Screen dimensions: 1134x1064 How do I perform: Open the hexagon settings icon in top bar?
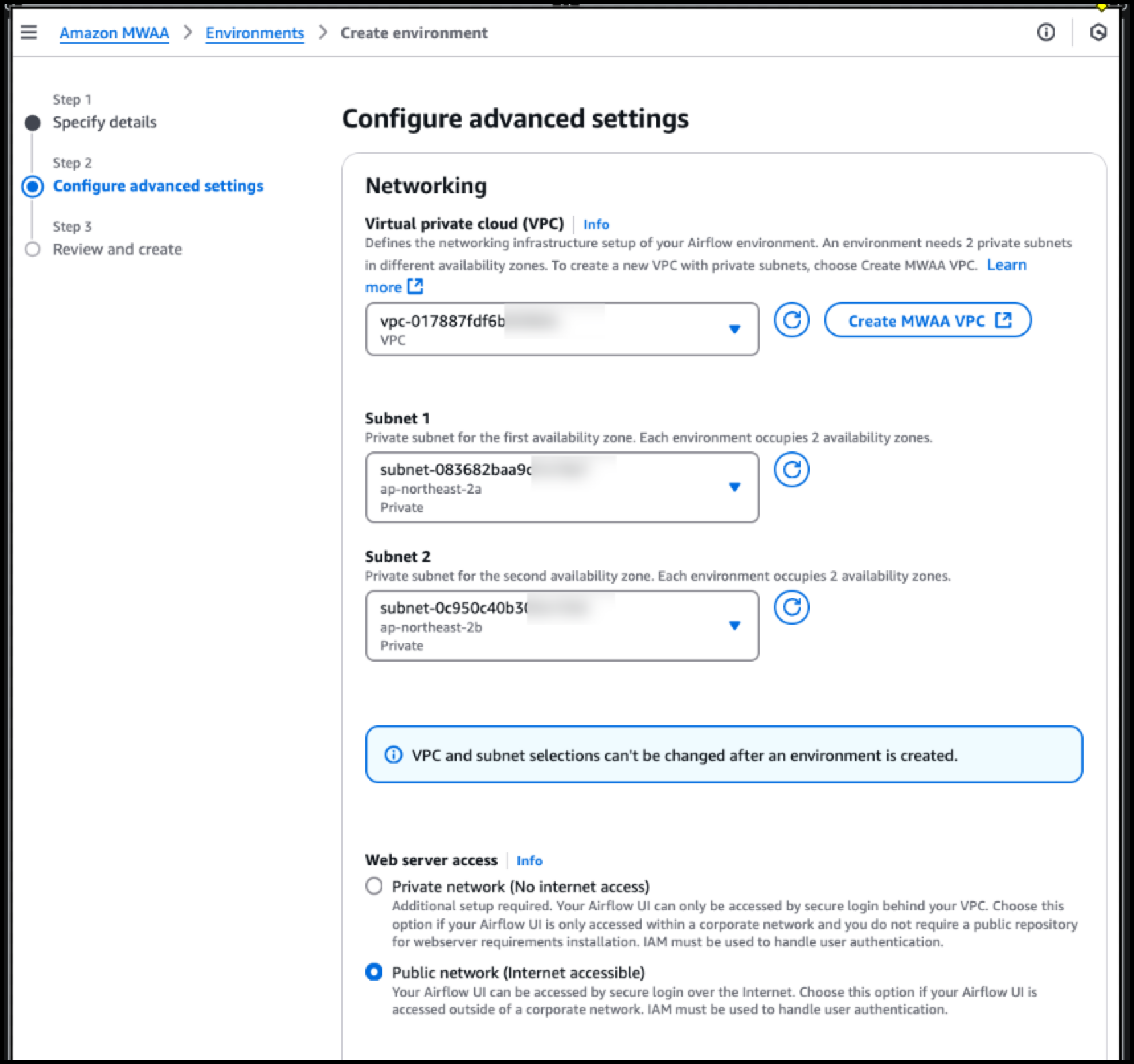coord(1098,32)
